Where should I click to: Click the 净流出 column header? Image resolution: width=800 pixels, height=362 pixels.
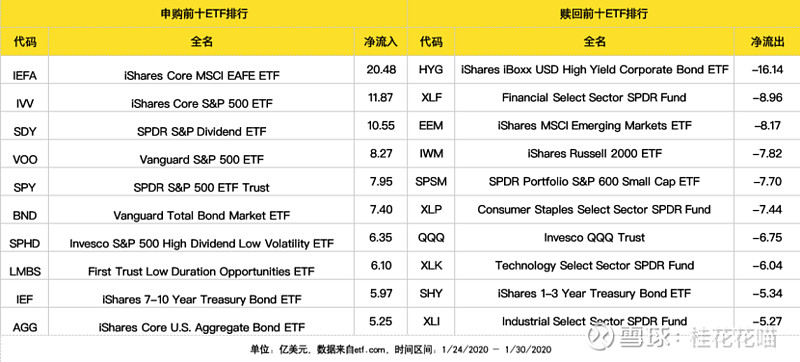point(767,42)
